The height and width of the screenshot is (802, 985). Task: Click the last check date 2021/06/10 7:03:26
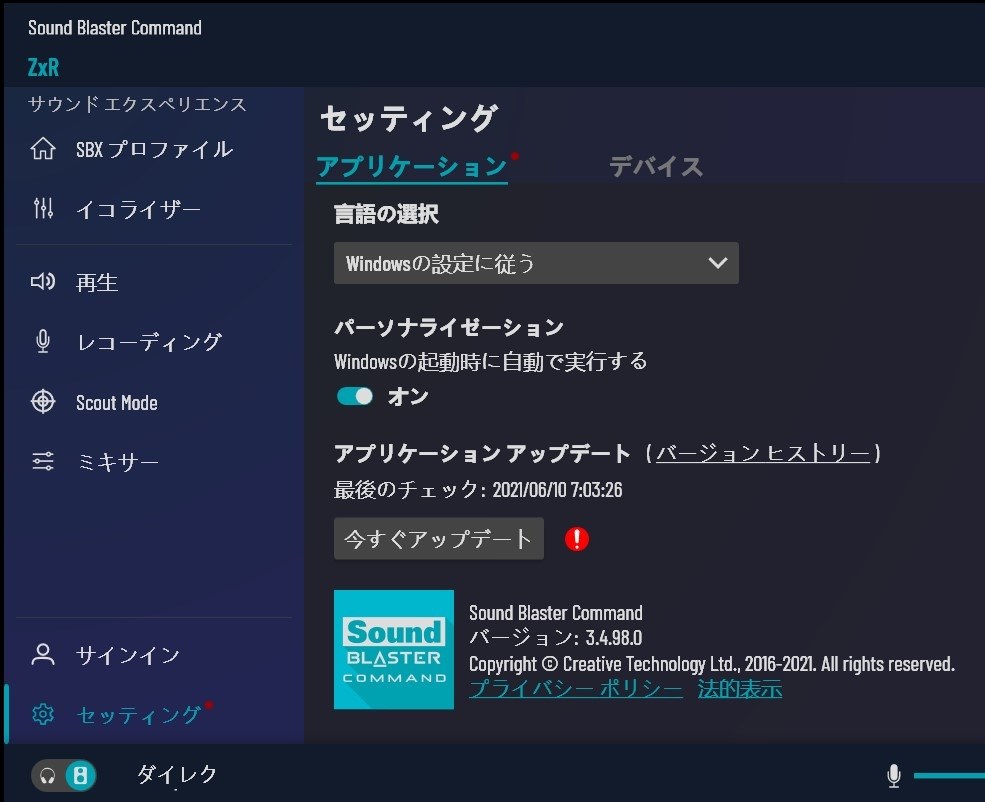point(557,489)
